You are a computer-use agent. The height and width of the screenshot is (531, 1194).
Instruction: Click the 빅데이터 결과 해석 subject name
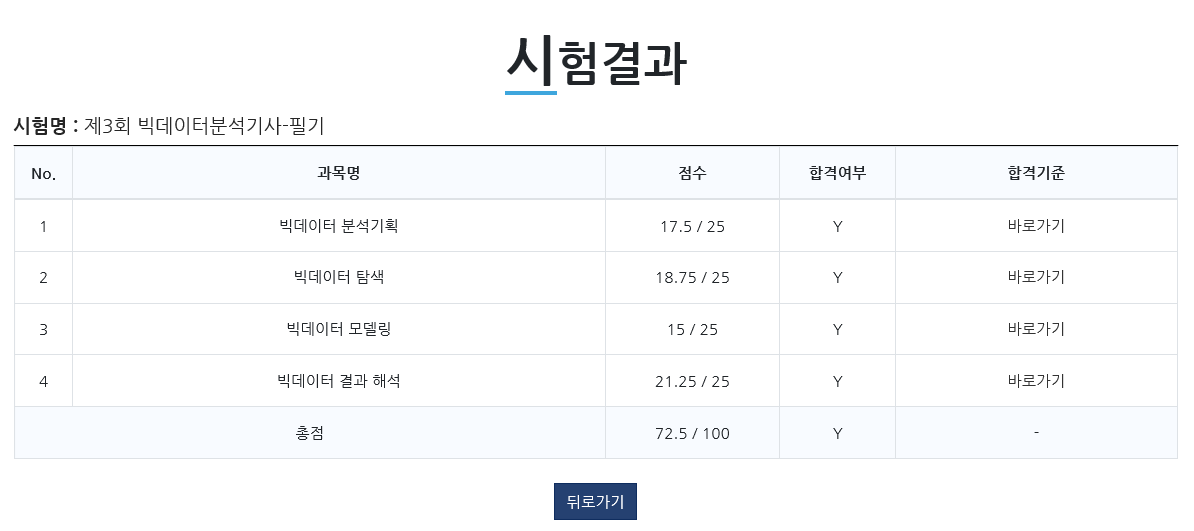coord(338,380)
